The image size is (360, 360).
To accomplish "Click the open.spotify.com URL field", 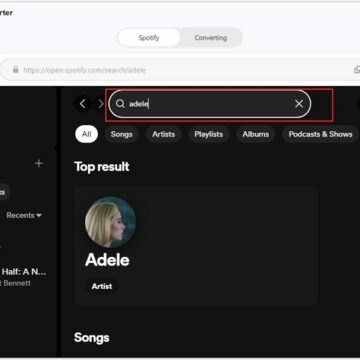I will point(180,70).
